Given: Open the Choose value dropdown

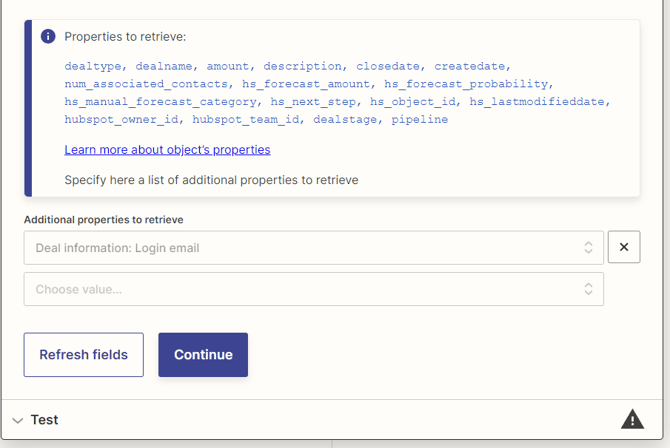Looking at the screenshot, I should (300, 289).
